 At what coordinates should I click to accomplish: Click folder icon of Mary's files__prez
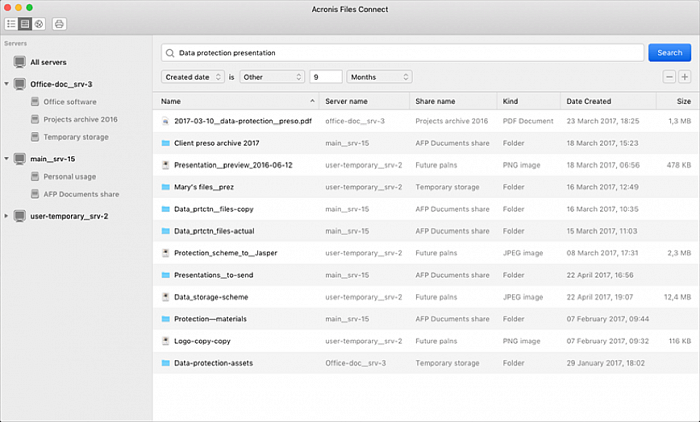point(166,187)
